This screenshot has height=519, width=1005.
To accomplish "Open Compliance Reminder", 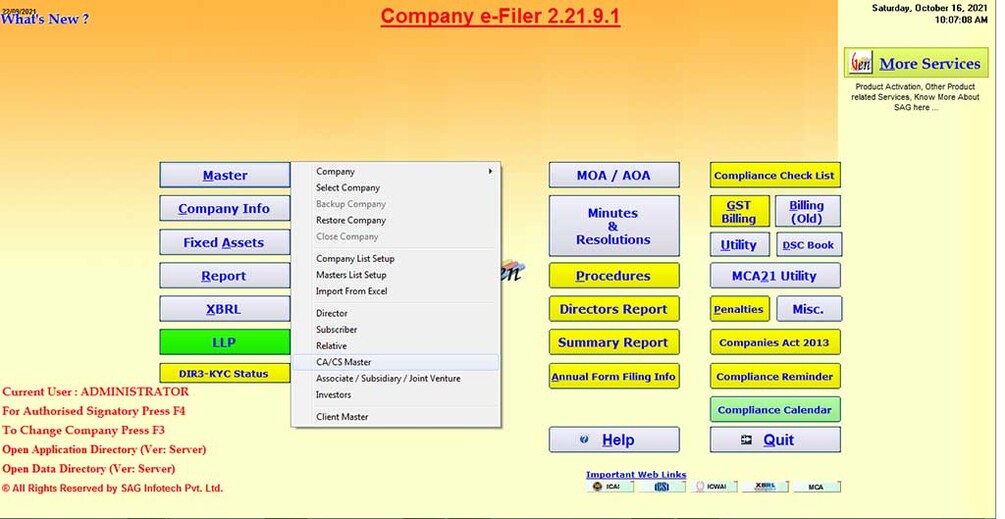I will click(x=775, y=376).
